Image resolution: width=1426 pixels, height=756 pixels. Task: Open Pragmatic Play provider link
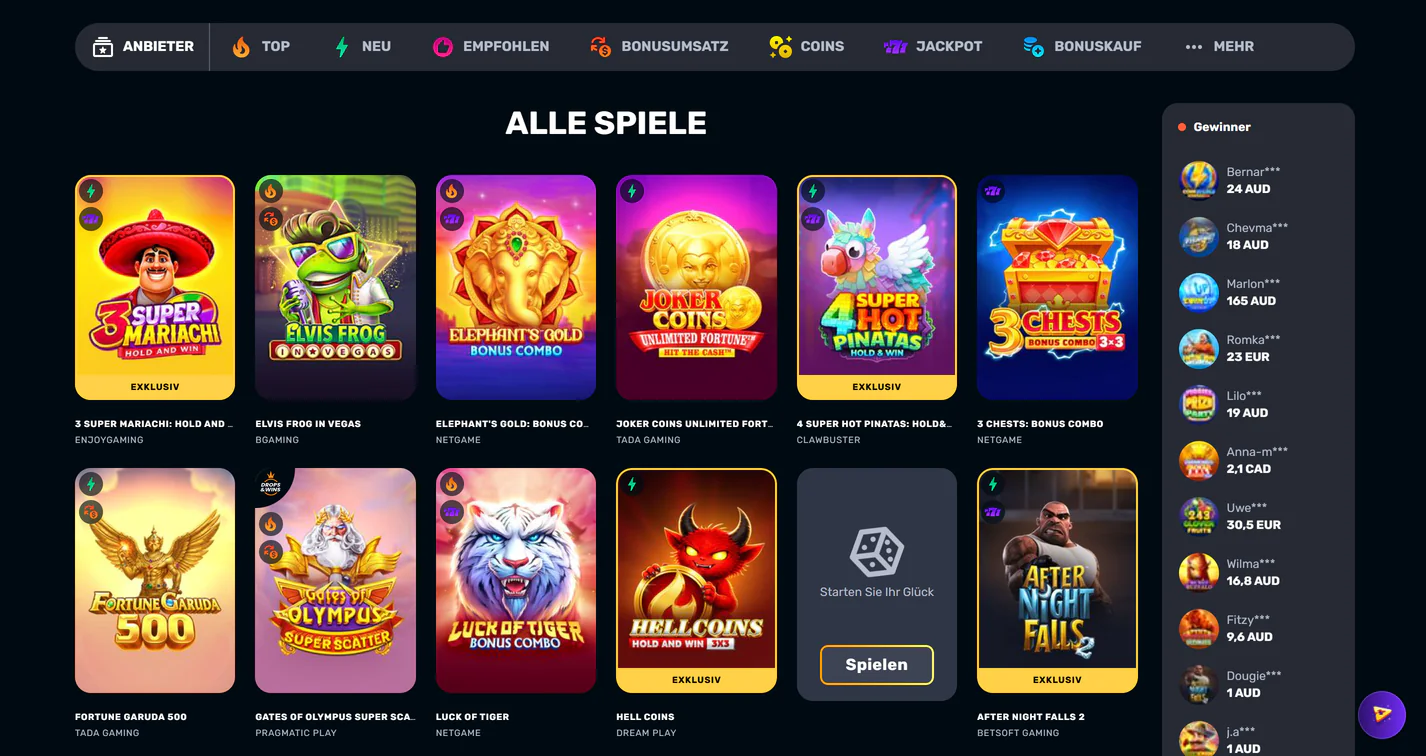pos(296,733)
